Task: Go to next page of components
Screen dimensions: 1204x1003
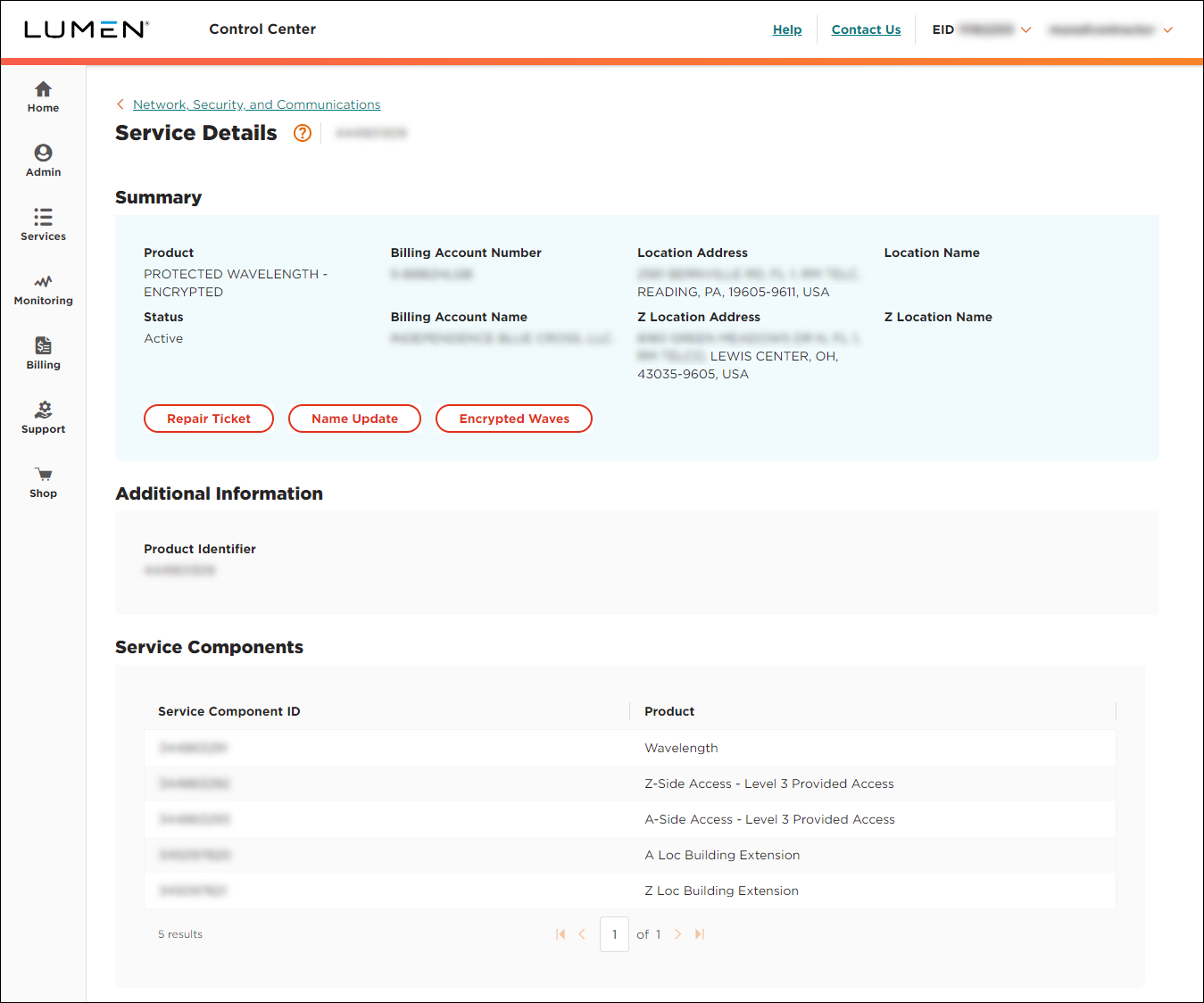Action: click(x=678, y=934)
